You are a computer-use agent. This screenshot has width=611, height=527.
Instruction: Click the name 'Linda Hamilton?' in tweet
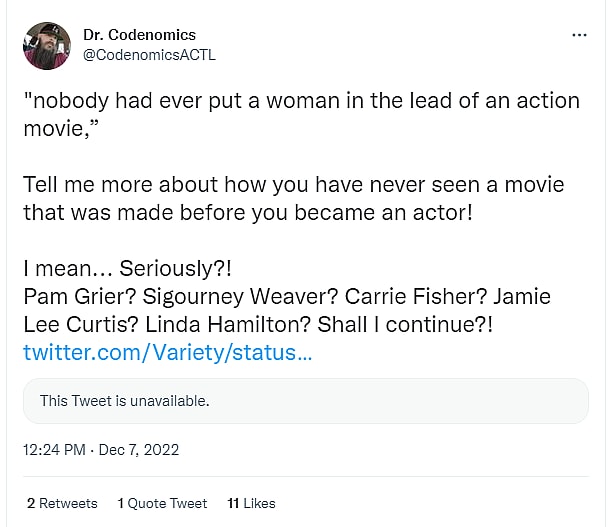click(x=227, y=325)
